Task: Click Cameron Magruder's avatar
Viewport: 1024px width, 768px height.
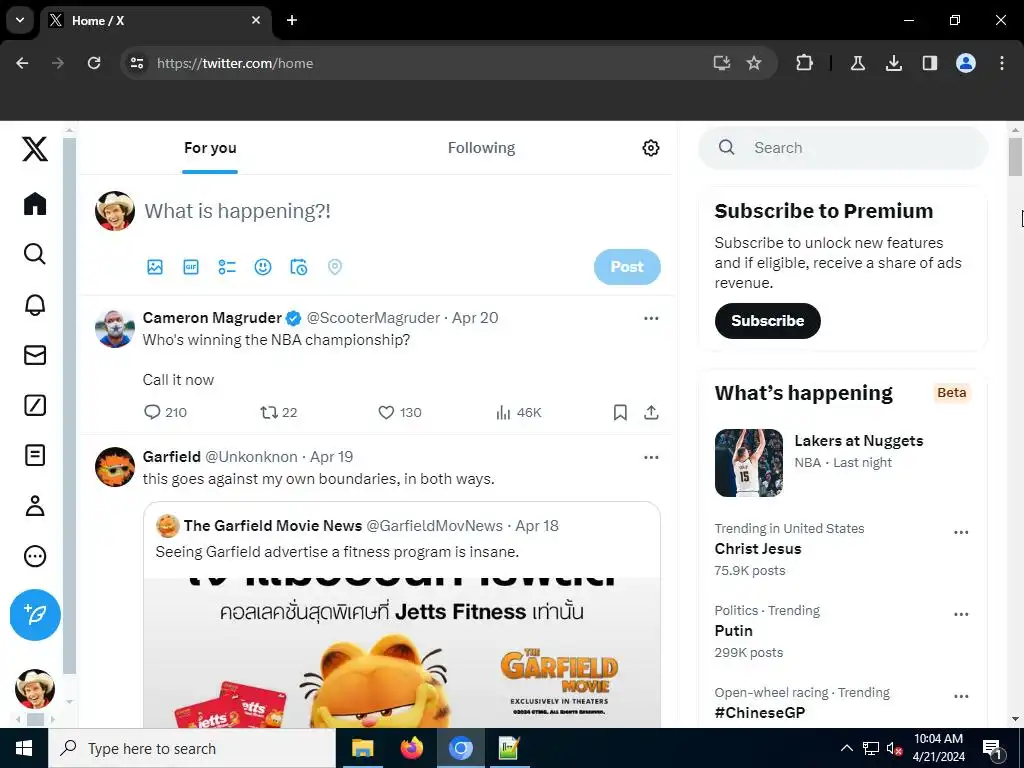Action: [x=115, y=329]
